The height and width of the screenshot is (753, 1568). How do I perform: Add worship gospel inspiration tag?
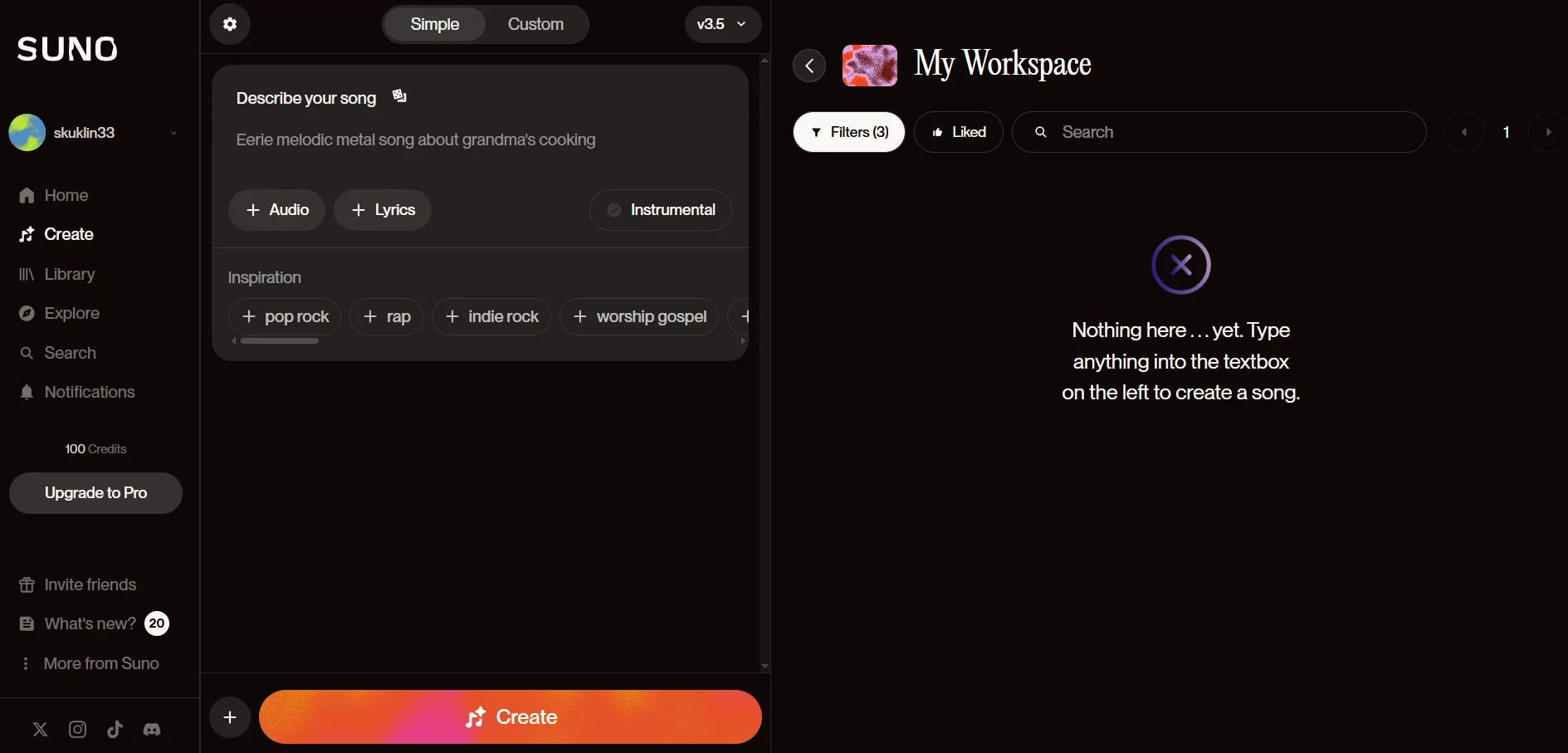pyautogui.click(x=639, y=316)
